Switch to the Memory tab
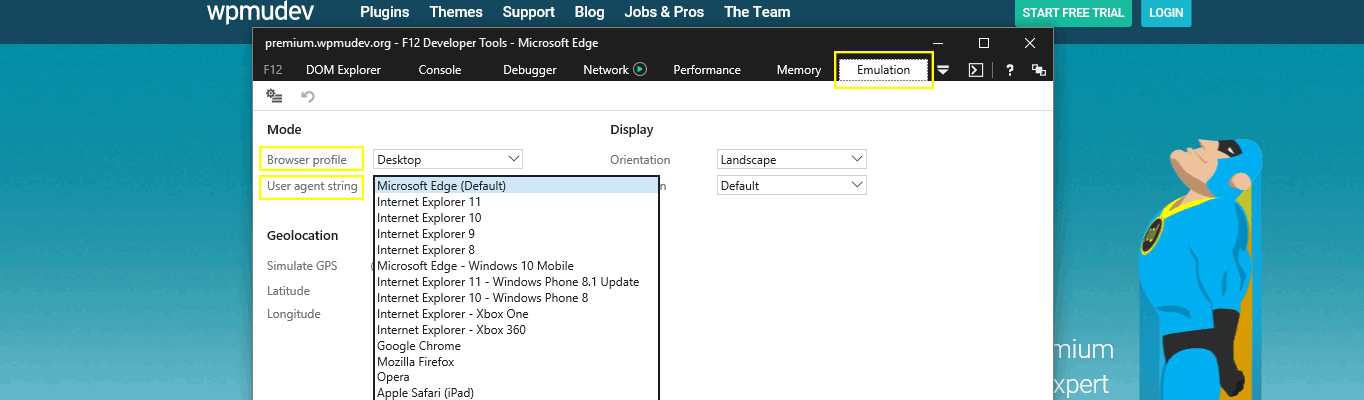 [x=799, y=70]
